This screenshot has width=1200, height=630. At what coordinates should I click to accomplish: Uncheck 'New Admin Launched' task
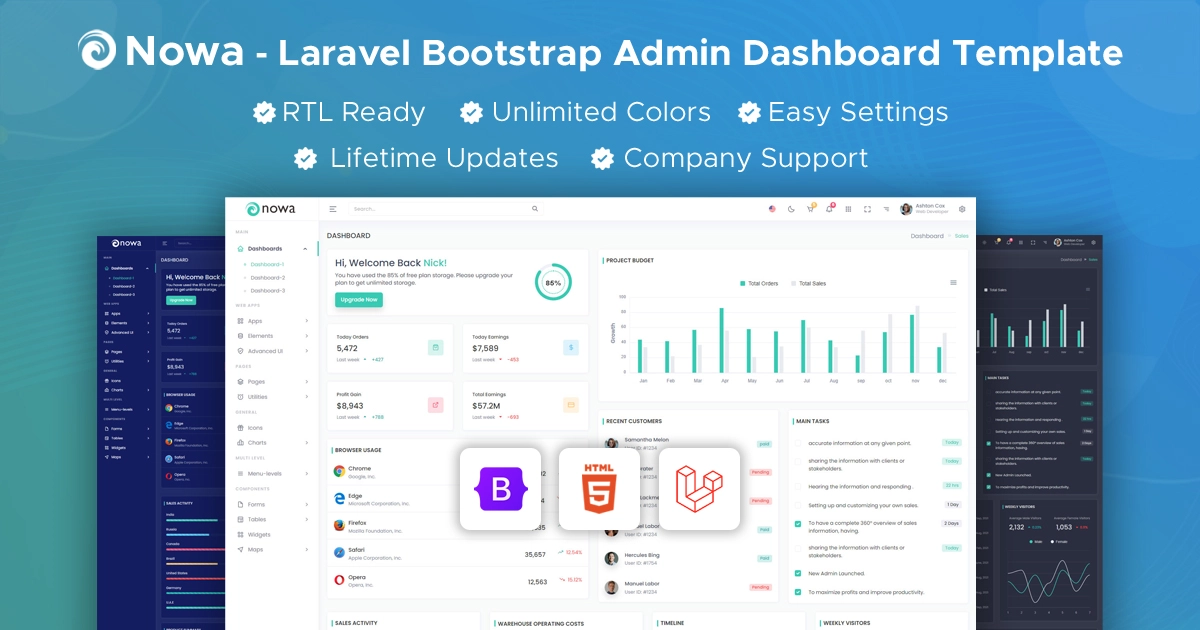tap(798, 573)
